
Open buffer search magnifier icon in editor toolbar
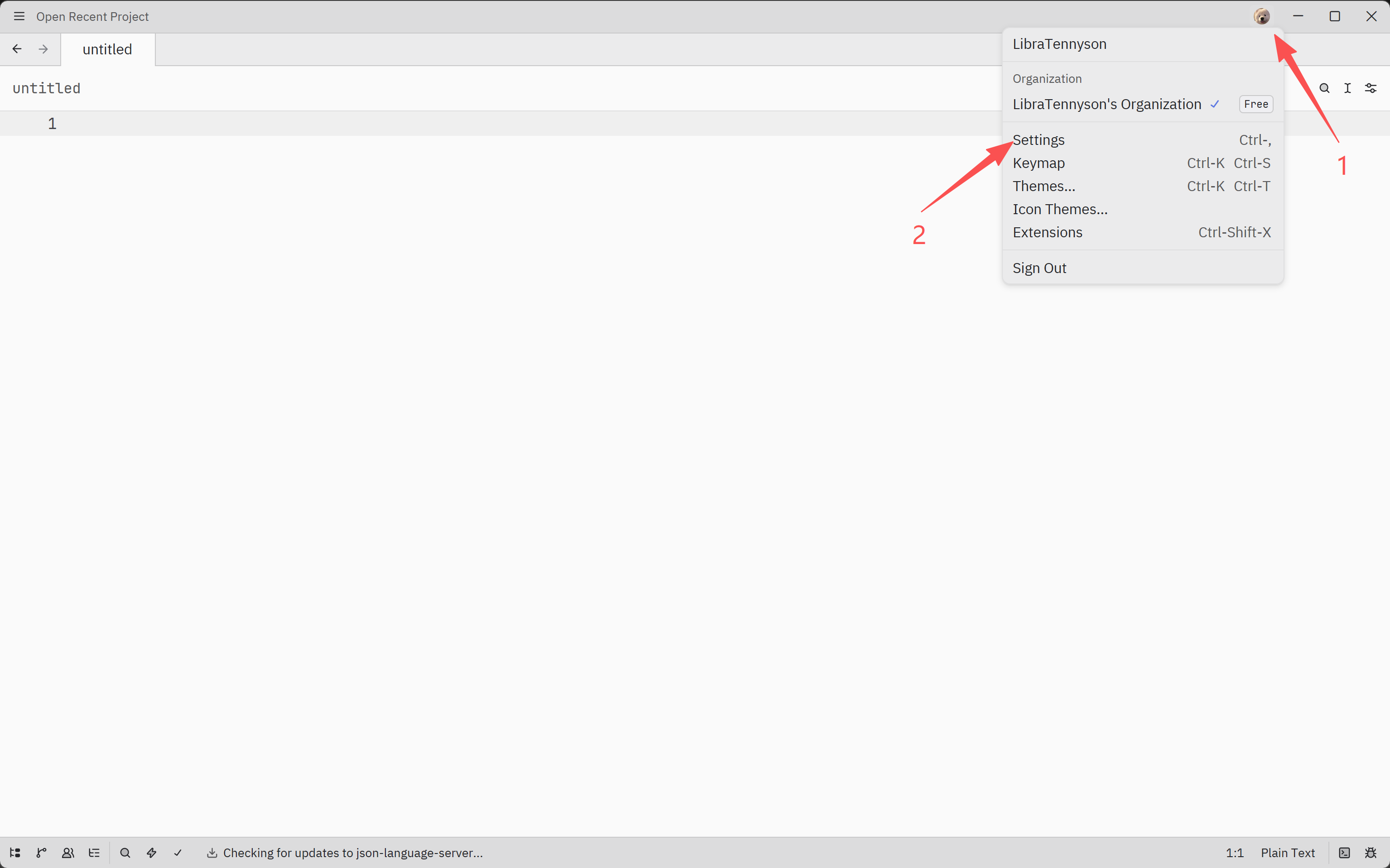click(1324, 88)
